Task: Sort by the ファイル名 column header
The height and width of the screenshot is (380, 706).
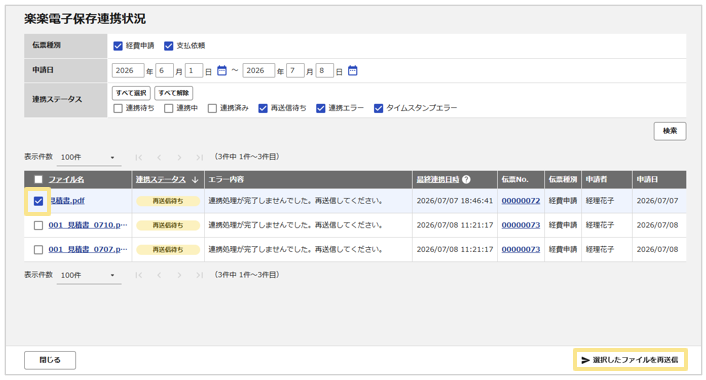Action: click(66, 180)
